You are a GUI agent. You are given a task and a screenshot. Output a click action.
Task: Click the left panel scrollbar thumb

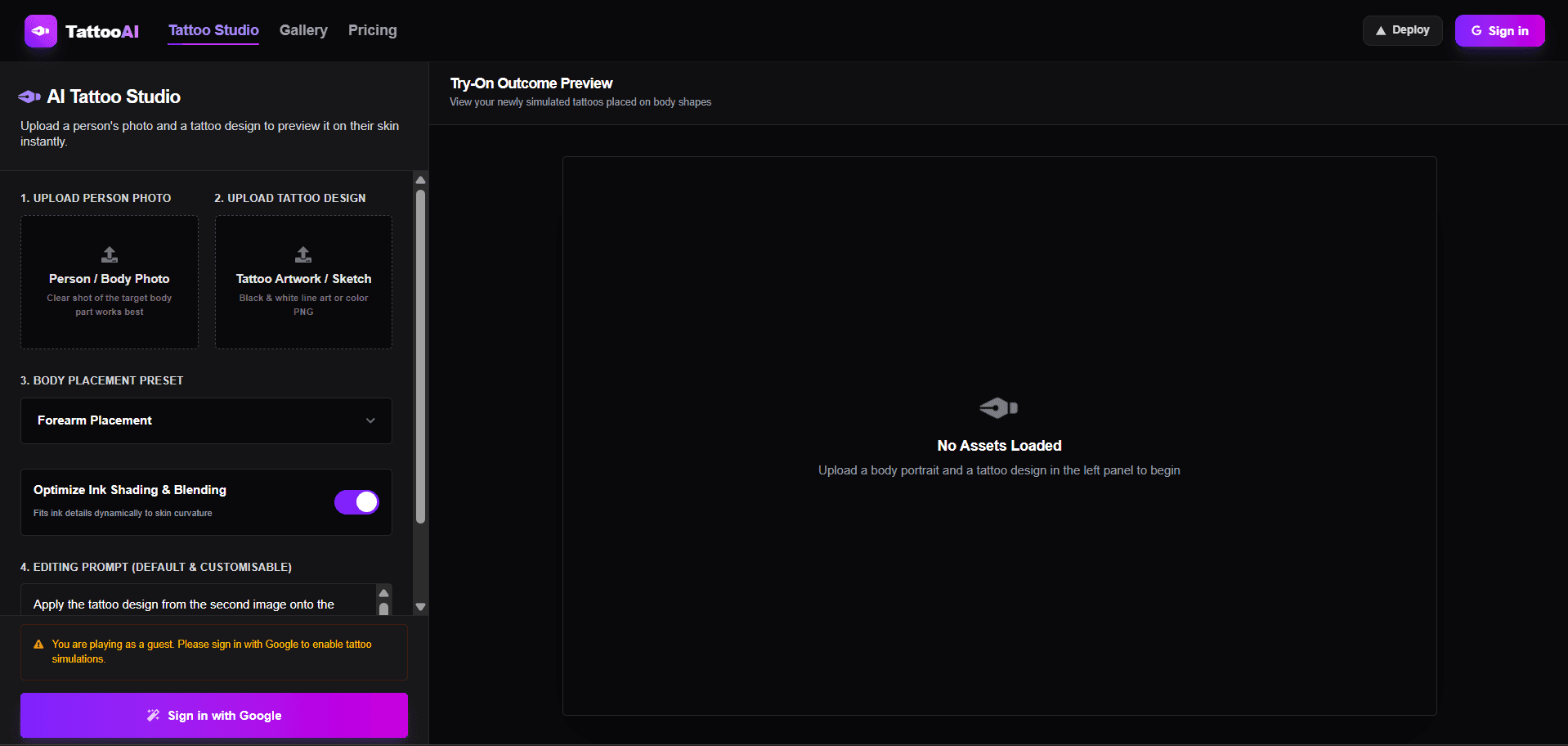click(x=420, y=356)
